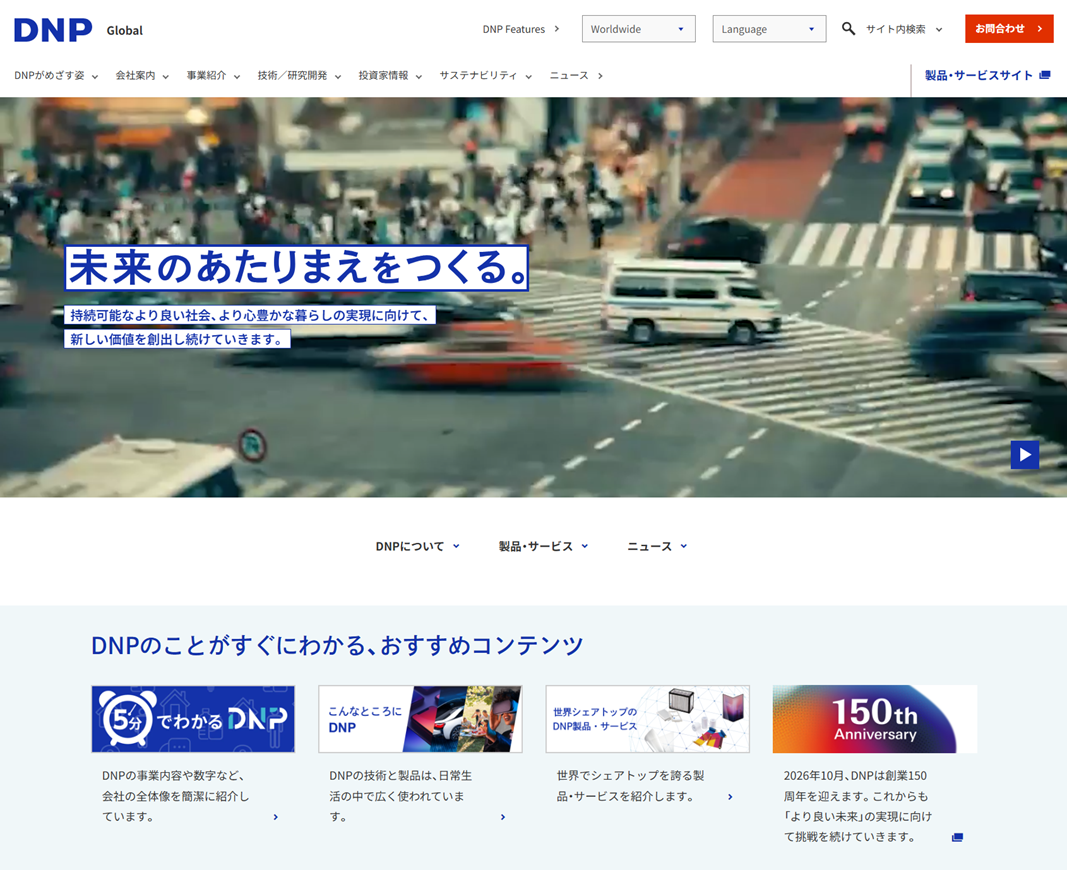Open the 5分でわかるDNP banner image

pyautogui.click(x=193, y=719)
